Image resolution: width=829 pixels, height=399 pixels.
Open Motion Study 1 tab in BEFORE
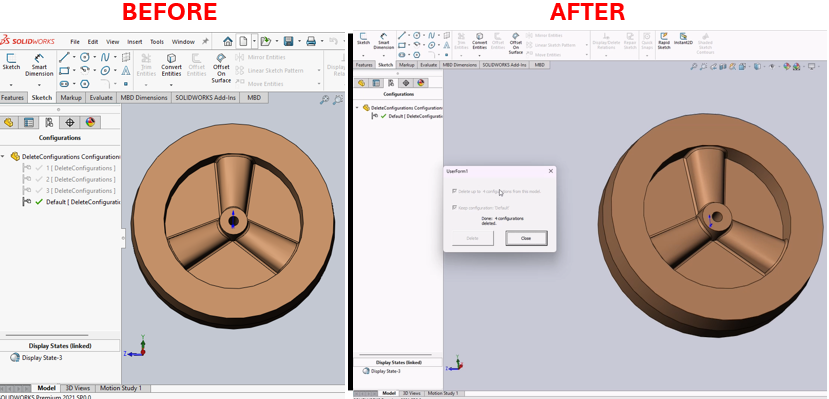(x=121, y=388)
